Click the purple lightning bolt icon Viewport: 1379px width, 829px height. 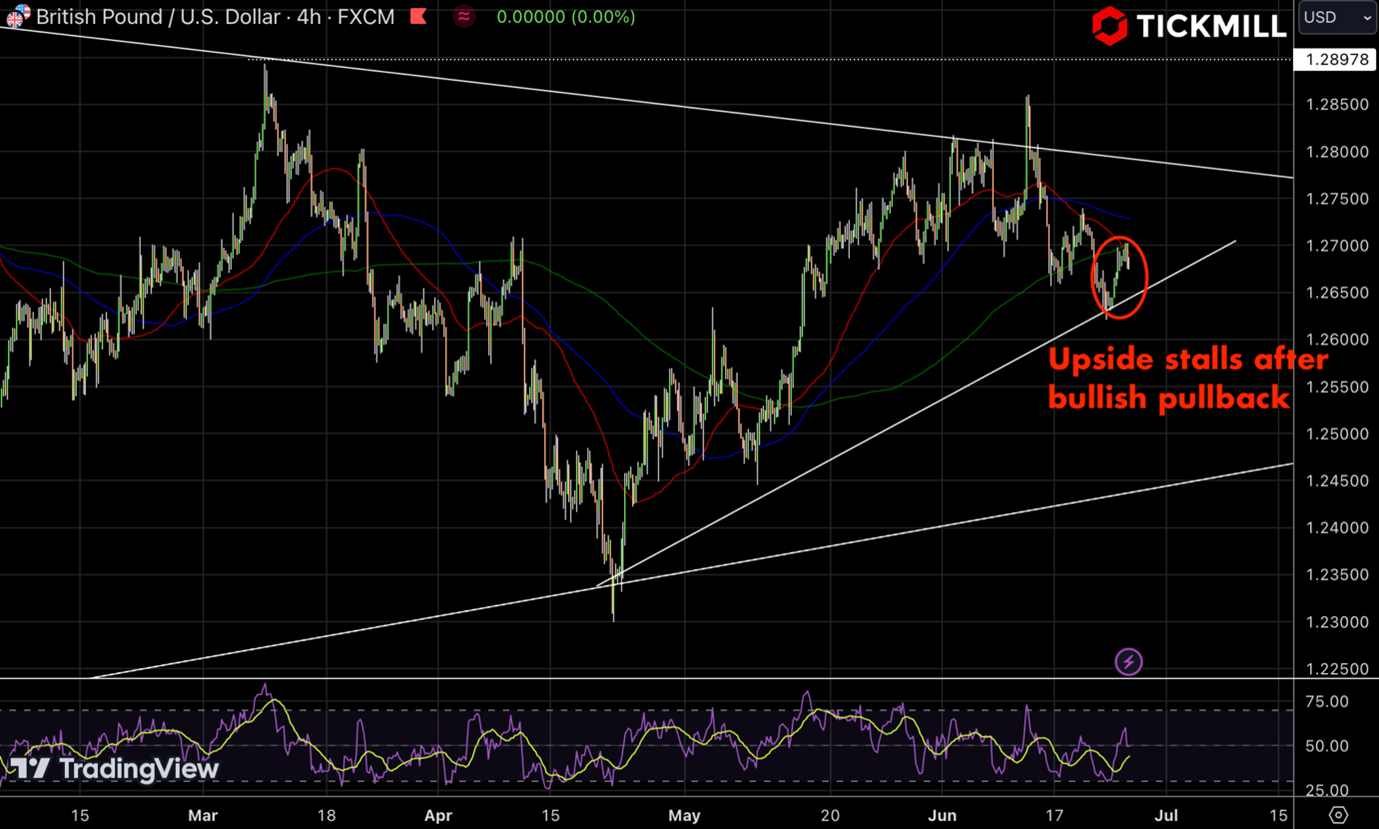click(x=1129, y=661)
